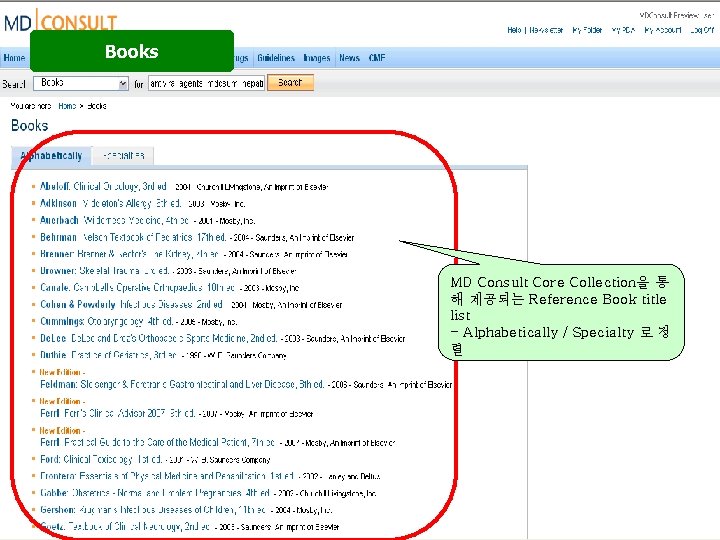Screen dimensions: 720x540
Task: Open Adkinson Middleton's Allergy book
Action: coord(111,203)
